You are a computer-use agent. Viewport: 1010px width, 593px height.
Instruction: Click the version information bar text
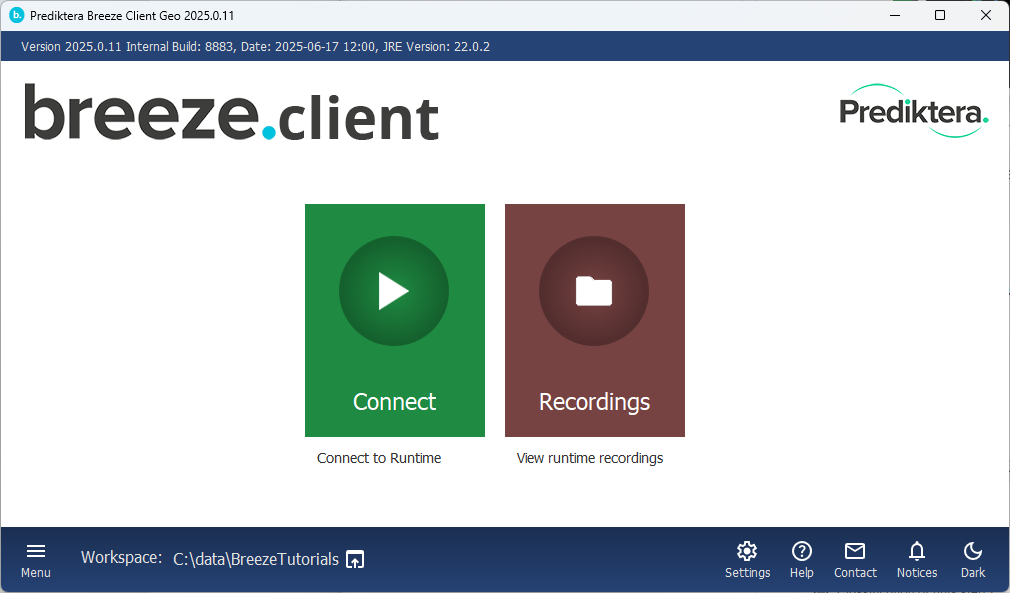tap(255, 47)
